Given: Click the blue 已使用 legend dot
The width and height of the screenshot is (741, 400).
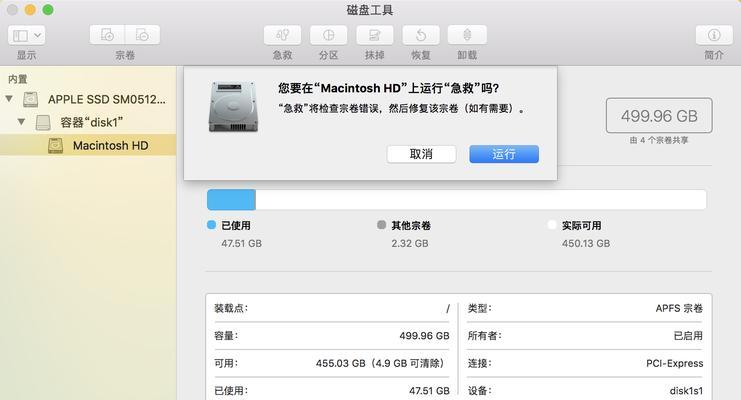Looking at the screenshot, I should click(x=211, y=225).
